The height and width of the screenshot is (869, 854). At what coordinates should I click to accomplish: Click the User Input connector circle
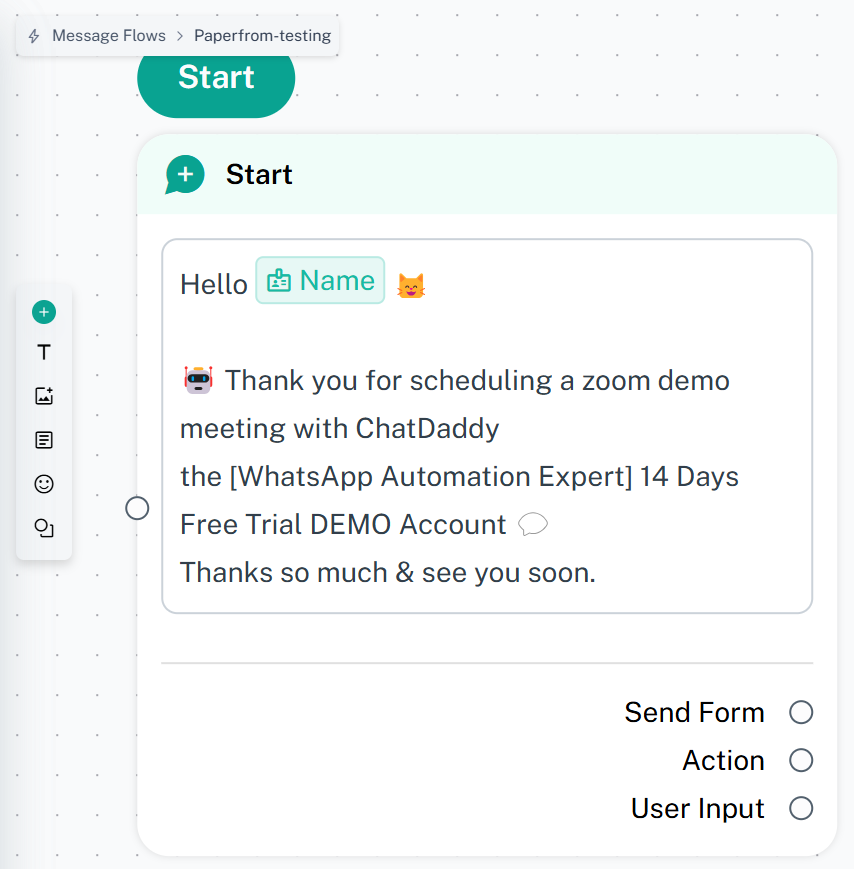point(801,808)
